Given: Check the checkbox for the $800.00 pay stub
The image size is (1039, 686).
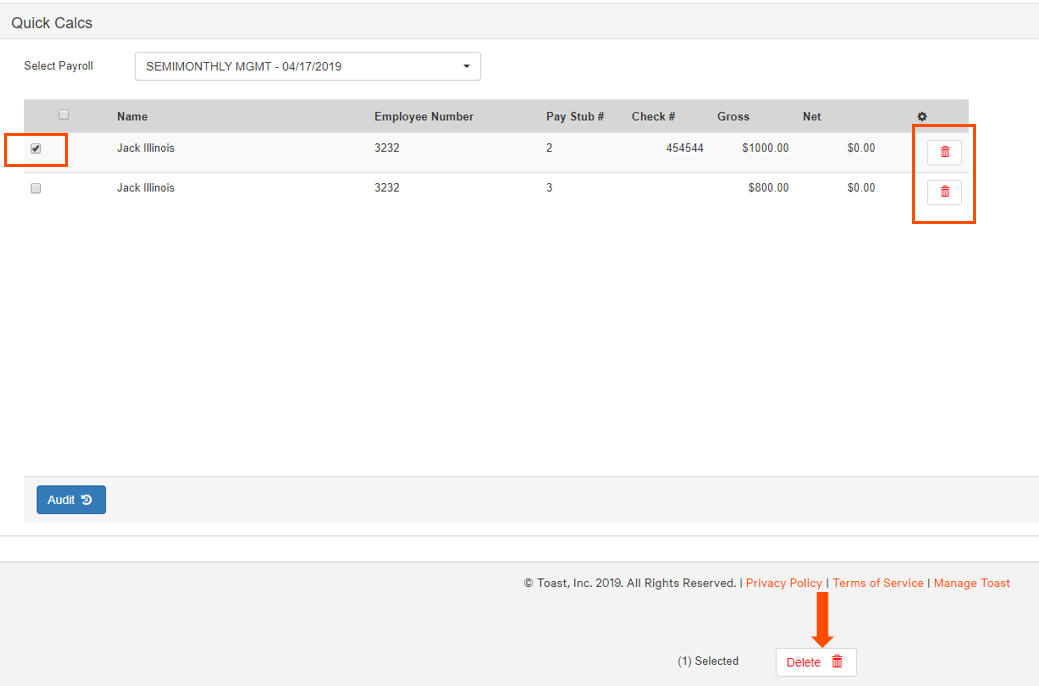Looking at the screenshot, I should point(36,188).
